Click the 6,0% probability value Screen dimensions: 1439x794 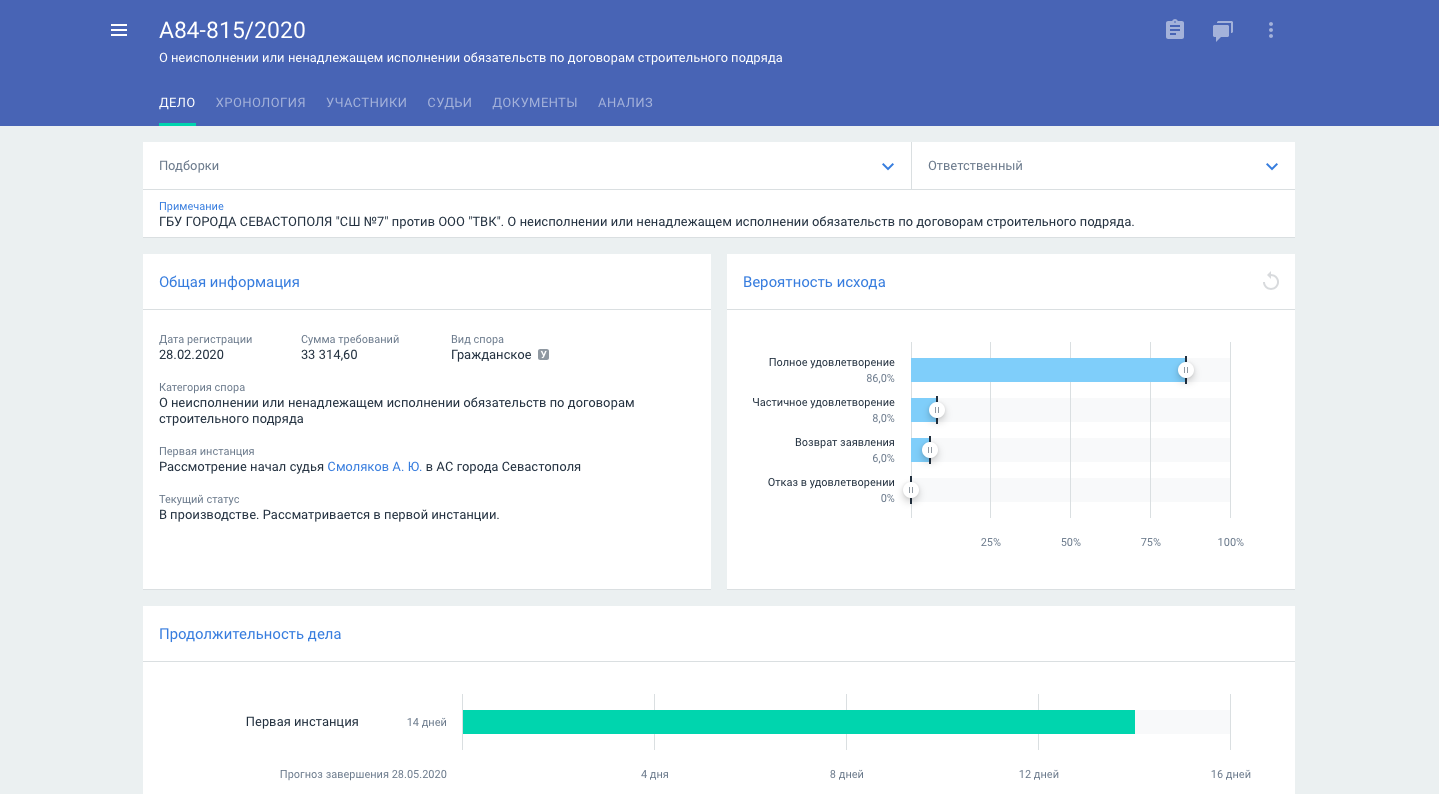pos(883,458)
